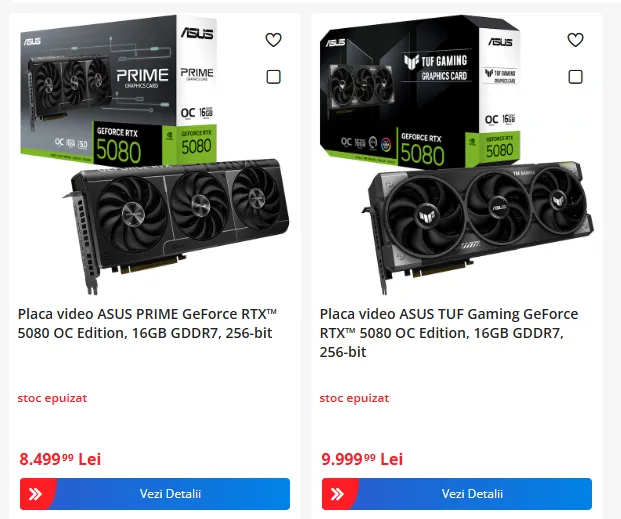621x519 pixels.
Task: Click the triple-fan TUF GPU photo
Action: point(479,228)
